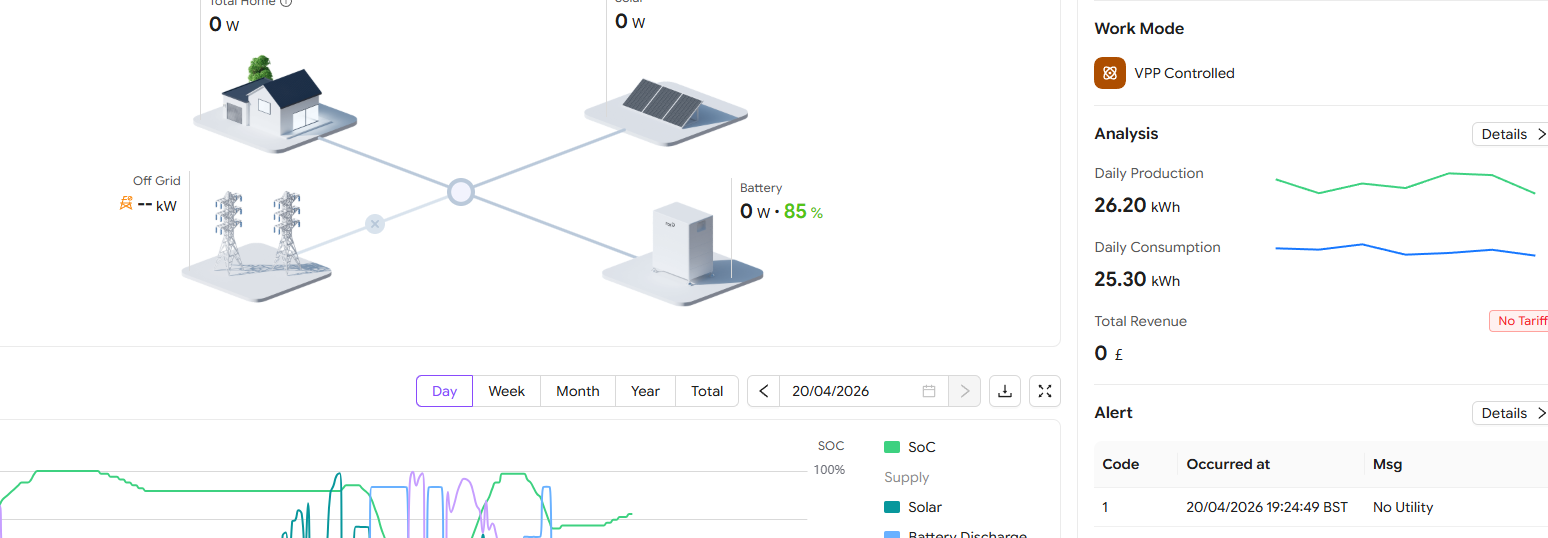Expand the chart to fullscreen

(x=1045, y=391)
